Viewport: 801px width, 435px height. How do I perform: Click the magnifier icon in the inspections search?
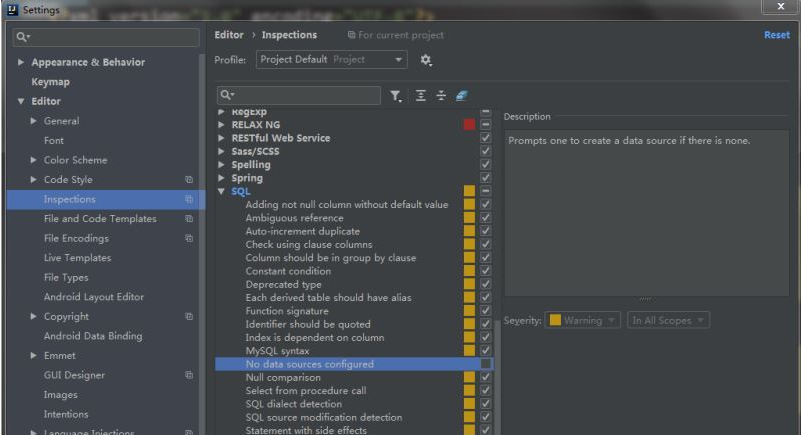[x=227, y=95]
